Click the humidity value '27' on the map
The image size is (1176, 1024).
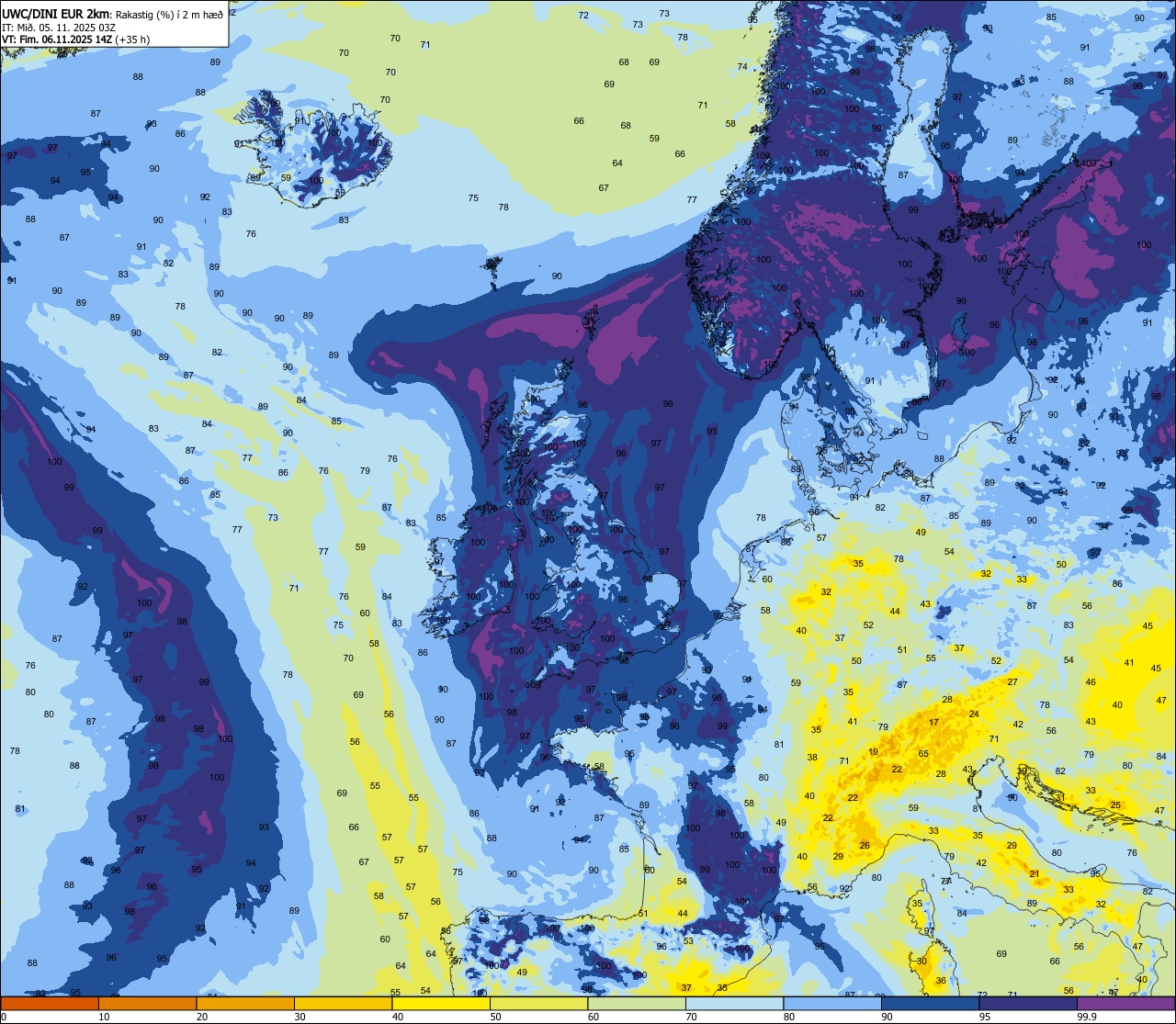pyautogui.click(x=1012, y=682)
